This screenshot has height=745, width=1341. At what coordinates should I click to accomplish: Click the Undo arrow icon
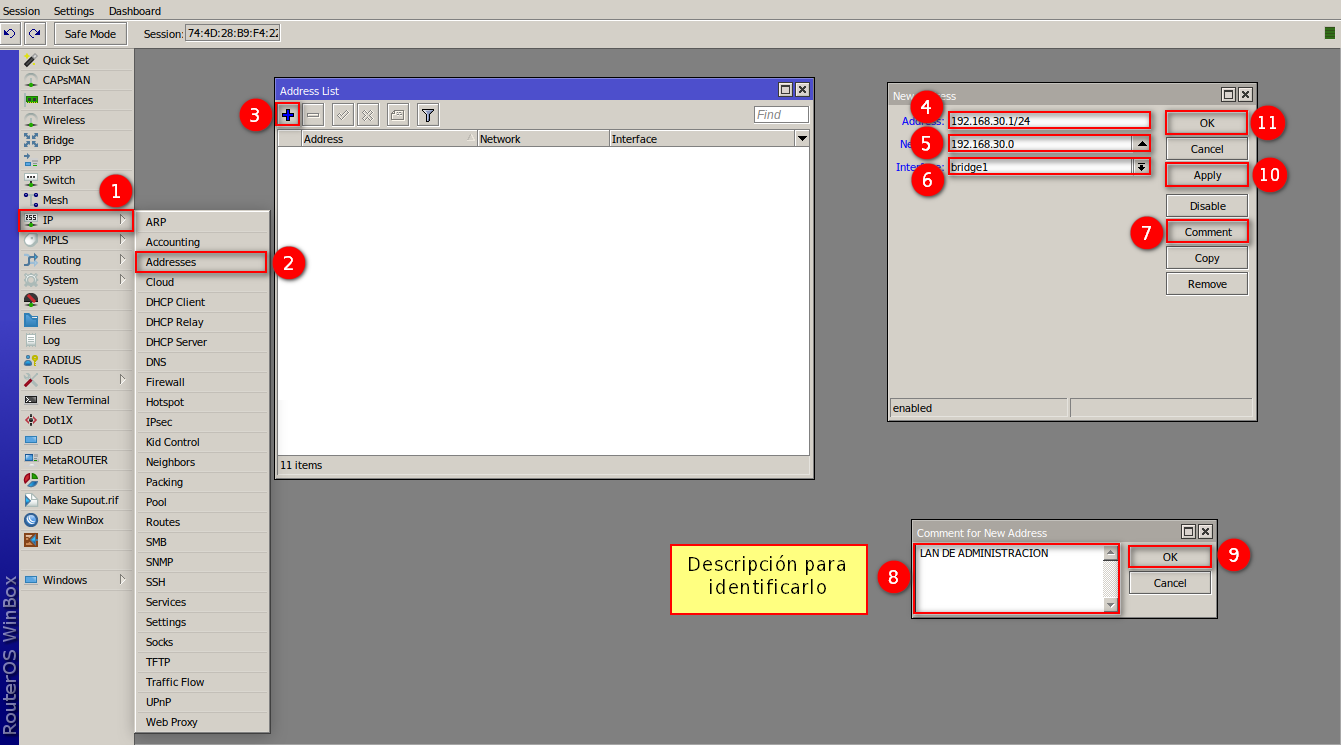pyautogui.click(x=10, y=34)
